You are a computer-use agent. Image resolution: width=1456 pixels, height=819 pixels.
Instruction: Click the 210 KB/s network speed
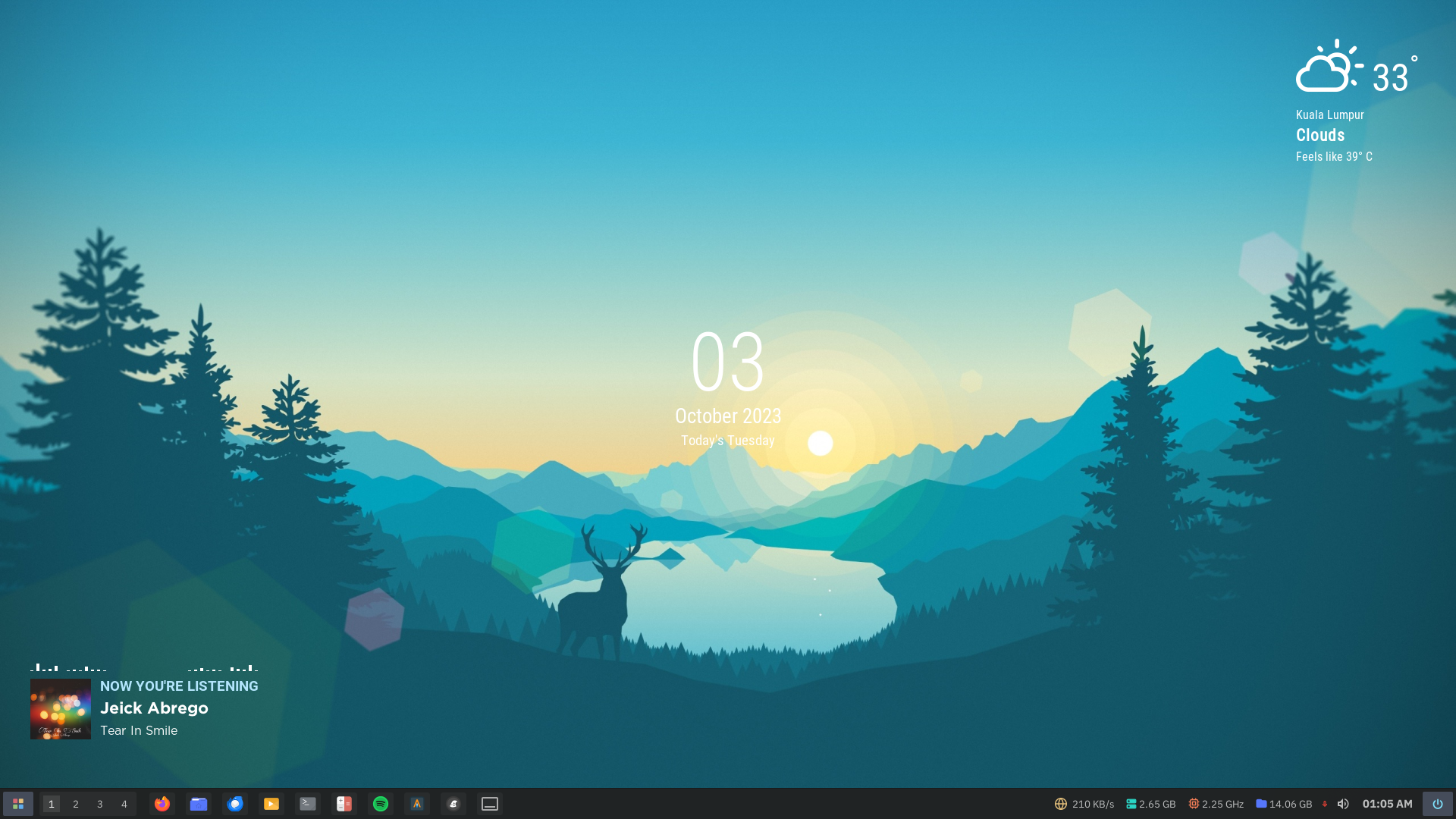1093,804
